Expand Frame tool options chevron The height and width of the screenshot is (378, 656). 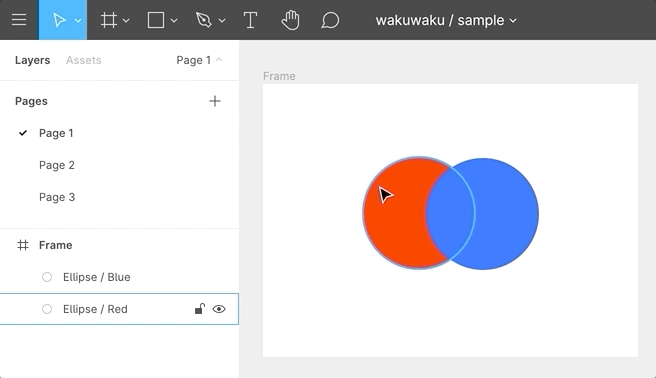(x=126, y=20)
